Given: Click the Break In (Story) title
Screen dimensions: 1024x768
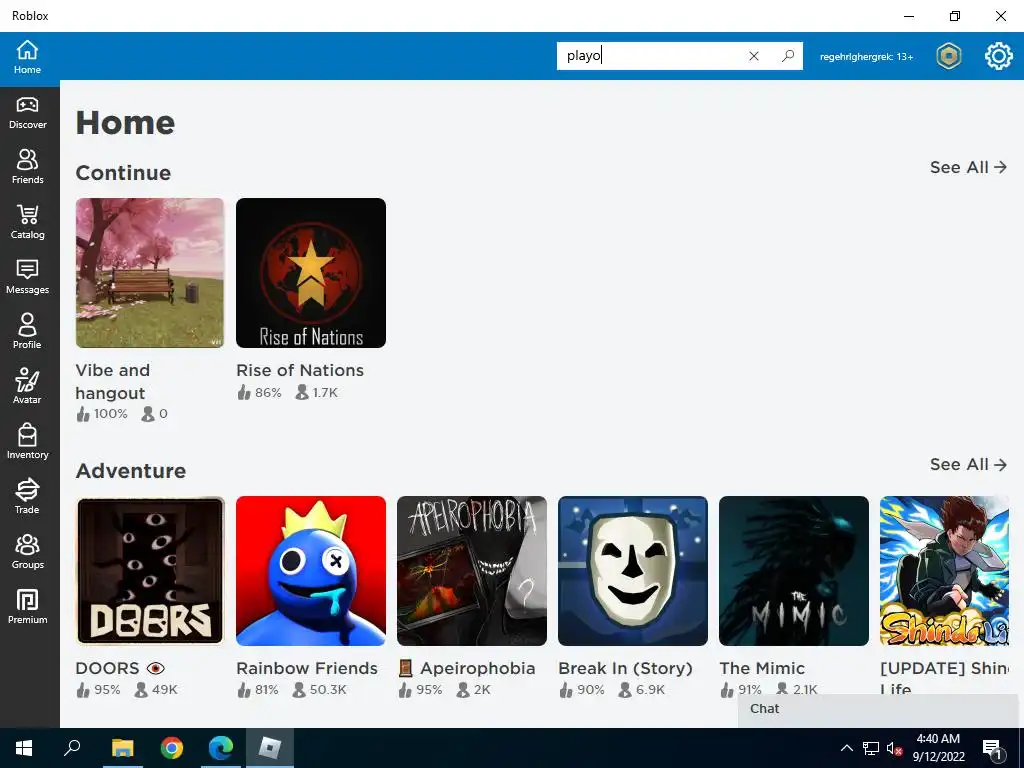Looking at the screenshot, I should coord(626,669).
